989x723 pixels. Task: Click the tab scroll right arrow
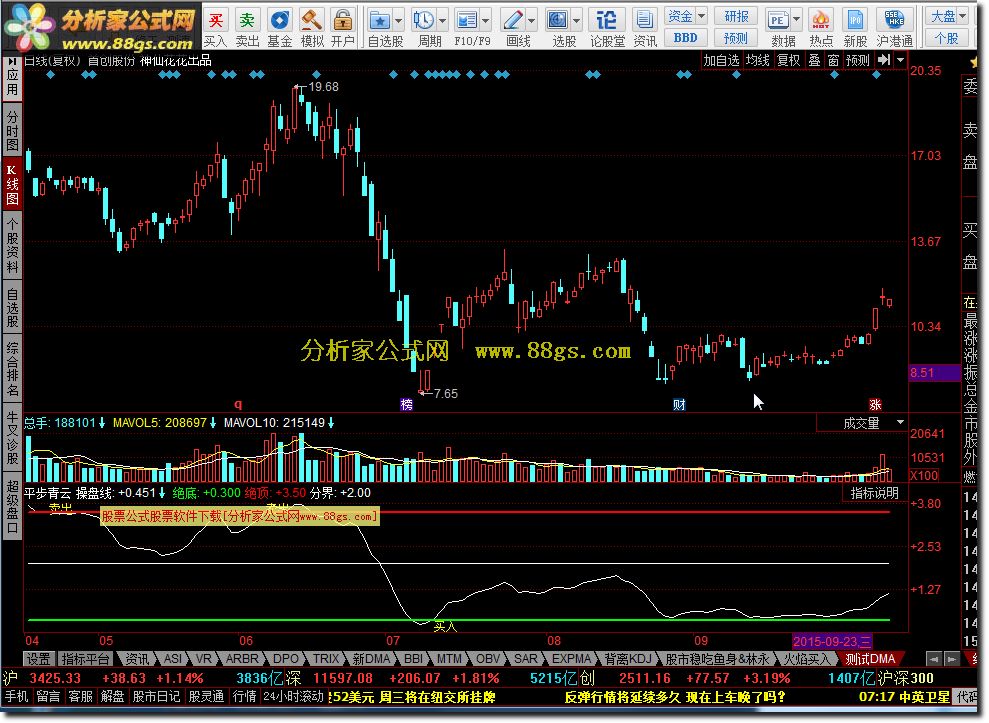click(952, 659)
